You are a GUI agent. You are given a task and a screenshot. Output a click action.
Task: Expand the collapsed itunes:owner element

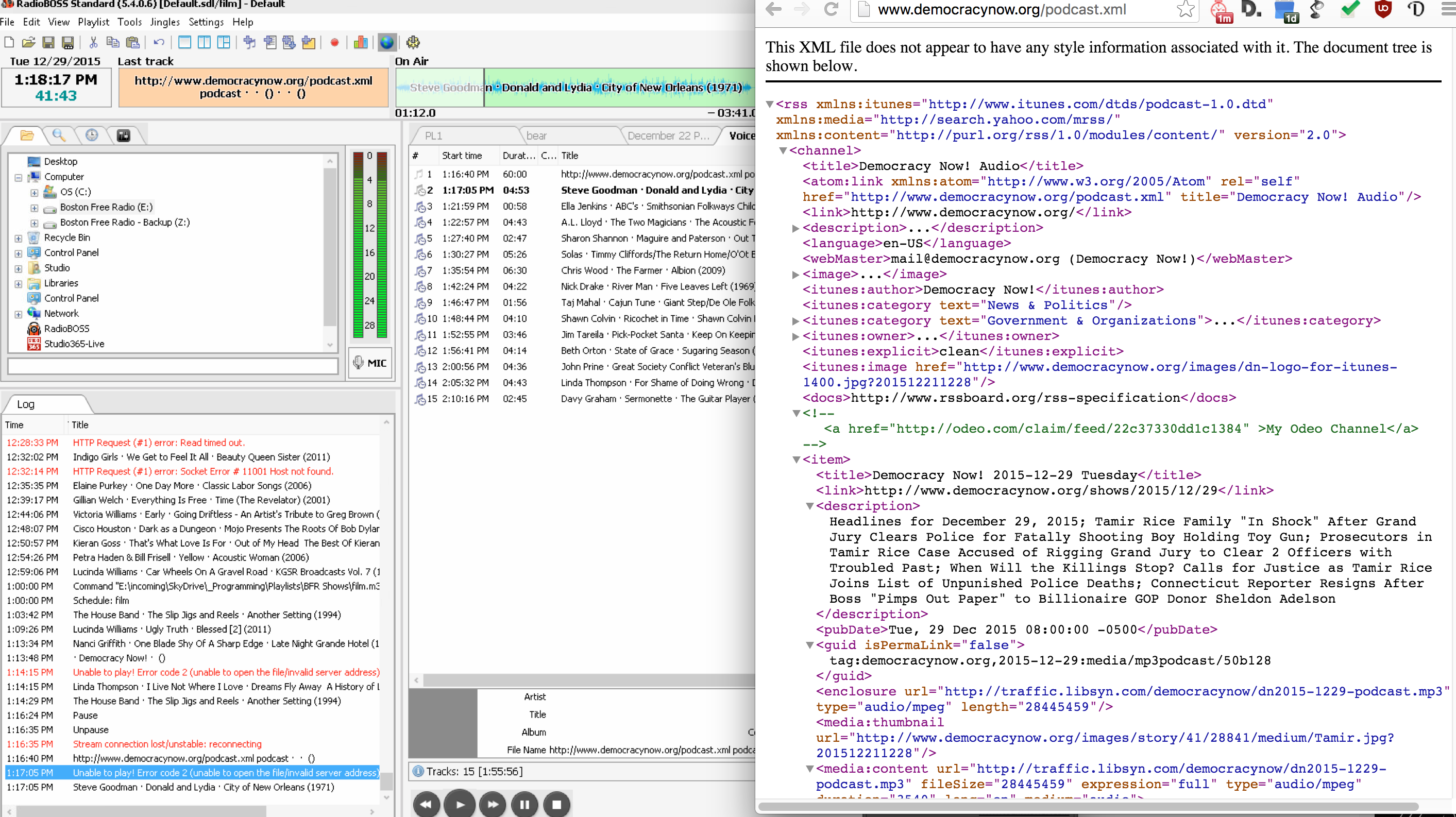coord(795,337)
